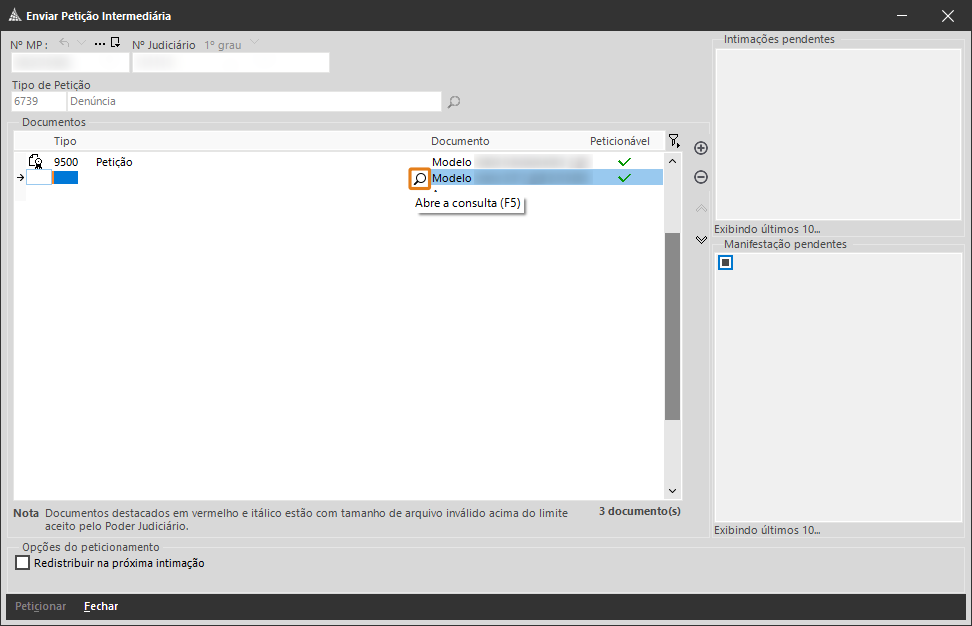
Task: Click the Tipo column header
Action: click(x=65, y=141)
